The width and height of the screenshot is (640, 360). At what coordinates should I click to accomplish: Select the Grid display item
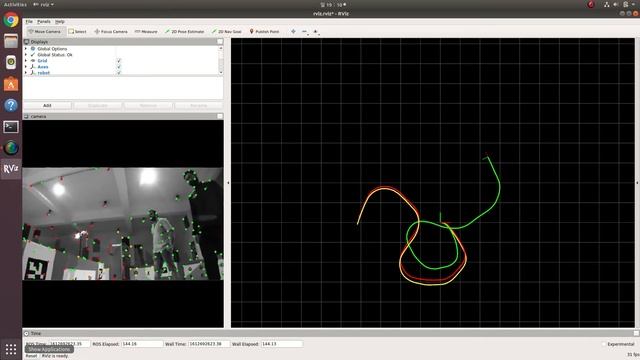coord(42,61)
